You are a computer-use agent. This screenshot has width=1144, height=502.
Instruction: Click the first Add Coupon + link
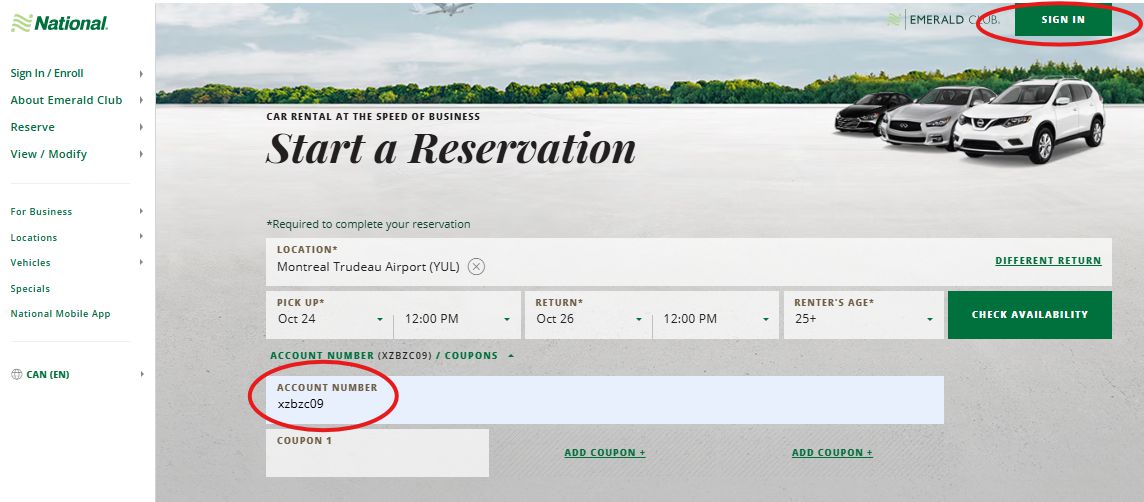click(605, 452)
